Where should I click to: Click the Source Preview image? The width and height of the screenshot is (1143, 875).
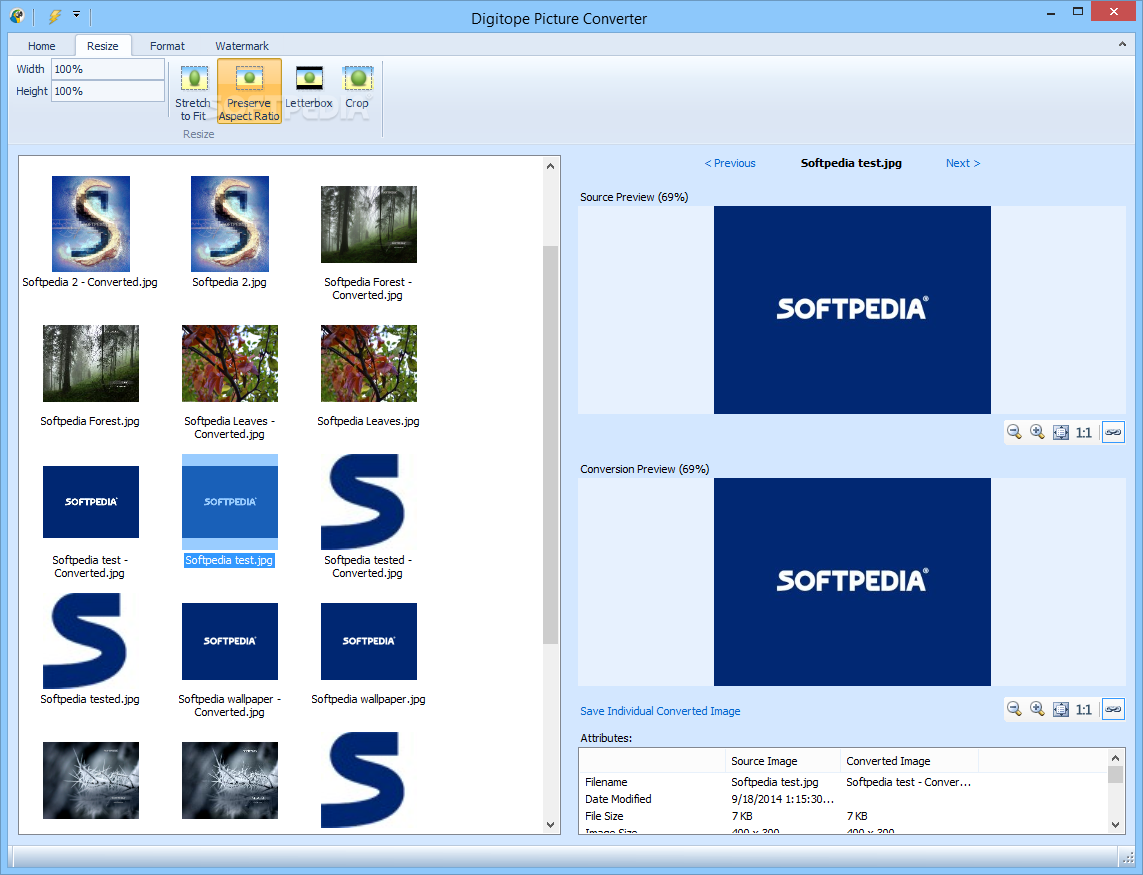click(x=852, y=310)
